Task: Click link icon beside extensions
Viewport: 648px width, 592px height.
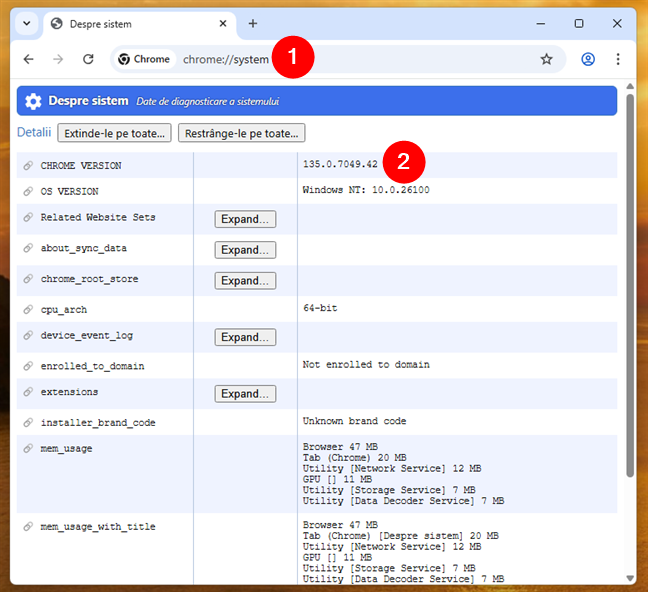Action: tap(28, 392)
